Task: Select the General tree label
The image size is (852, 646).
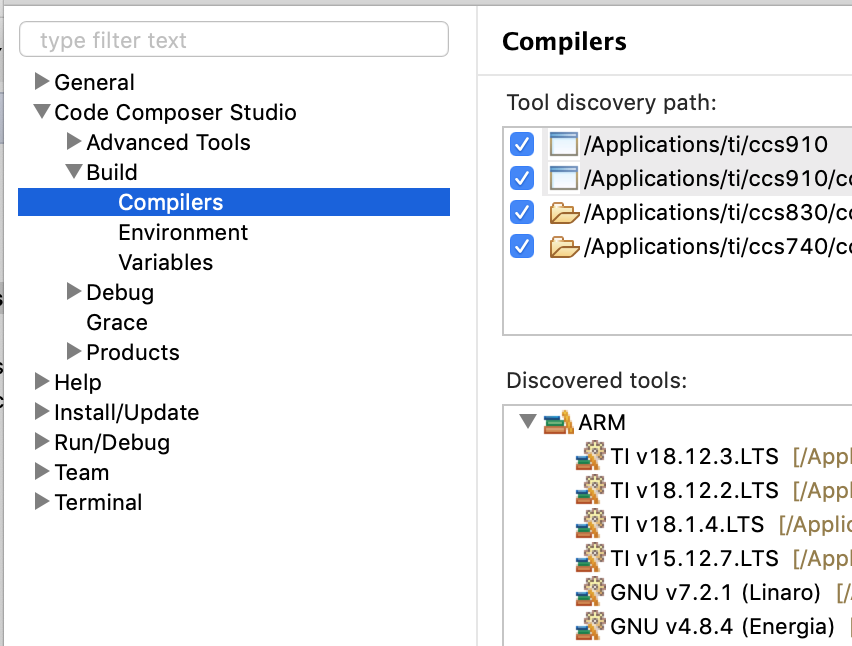Action: 95,83
